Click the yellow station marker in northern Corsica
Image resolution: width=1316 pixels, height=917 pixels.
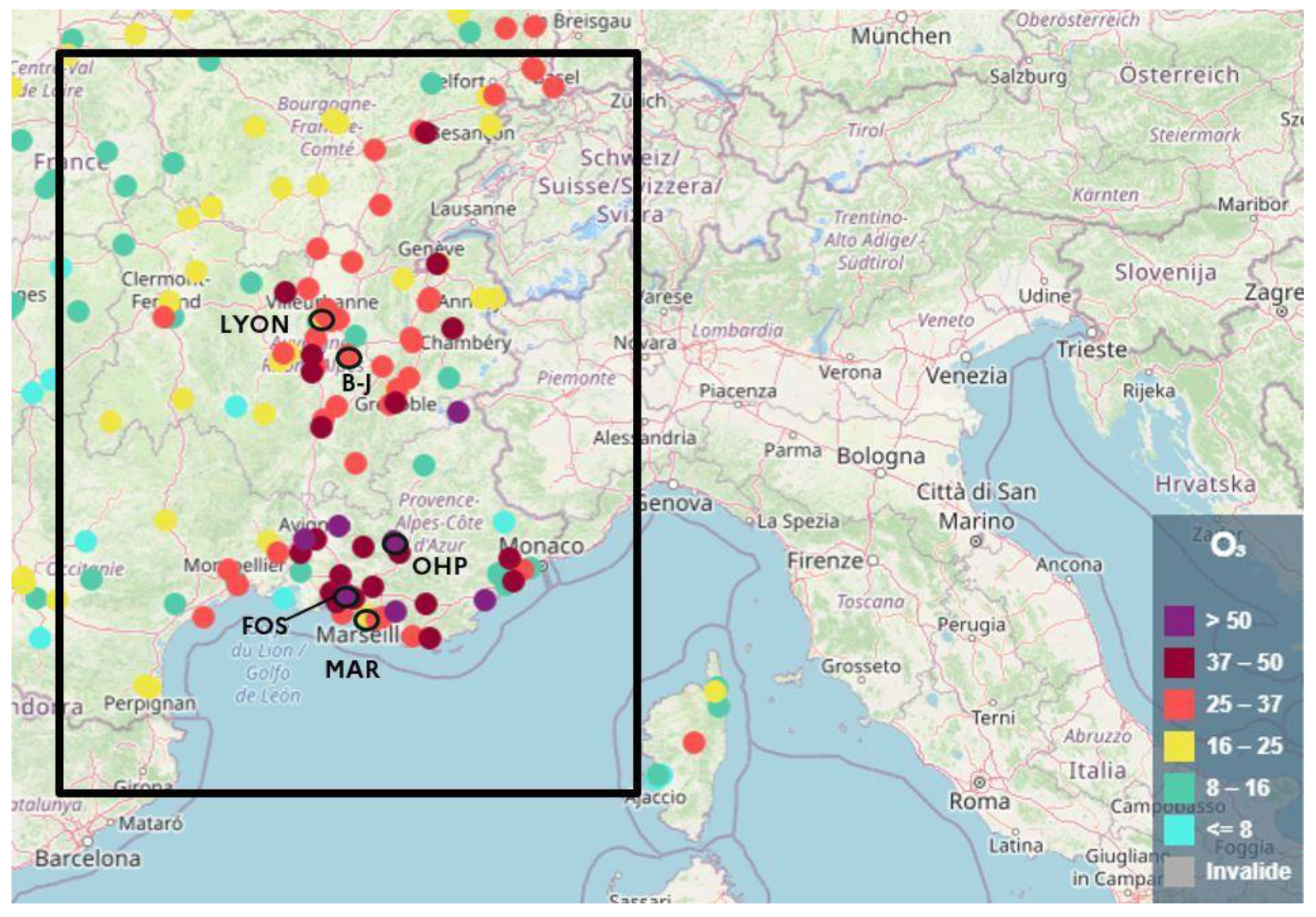pyautogui.click(x=715, y=691)
